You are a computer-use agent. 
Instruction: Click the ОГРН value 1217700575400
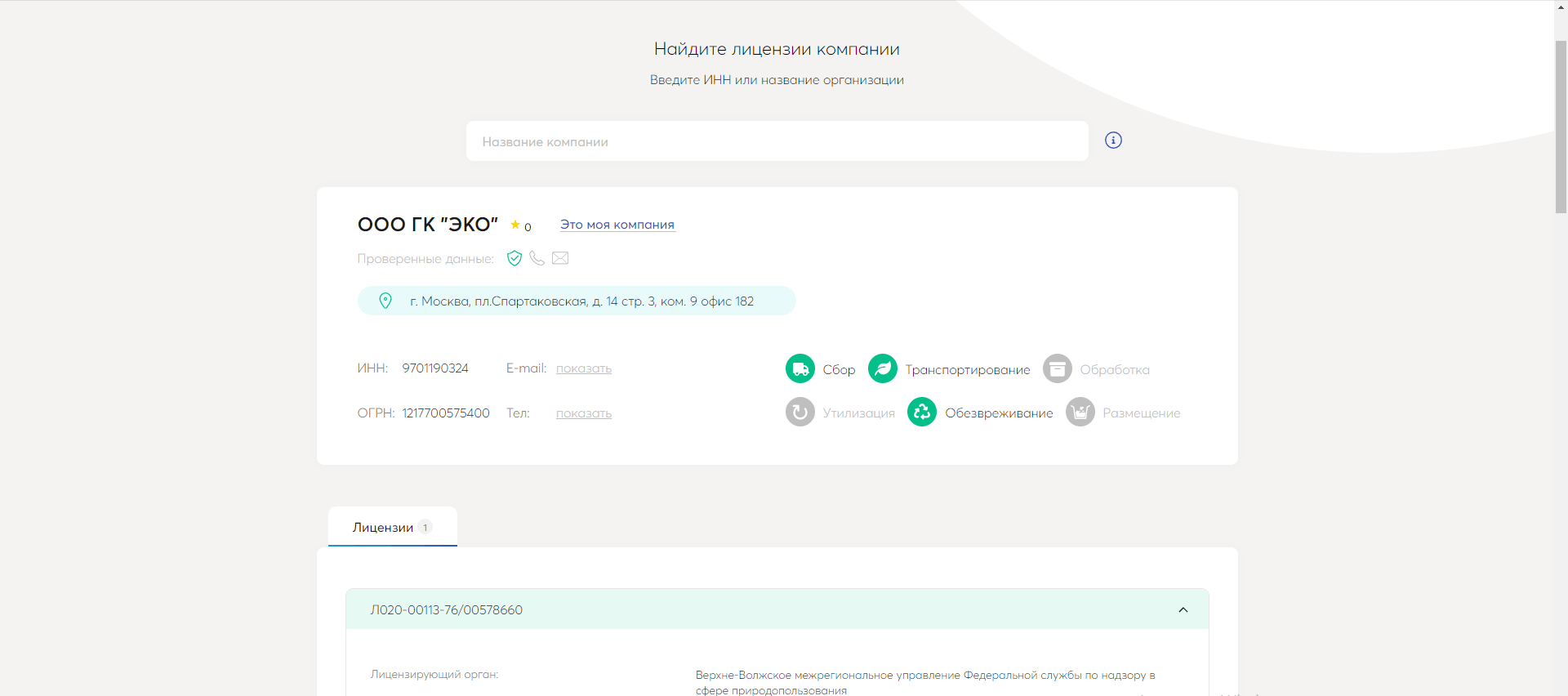click(446, 413)
